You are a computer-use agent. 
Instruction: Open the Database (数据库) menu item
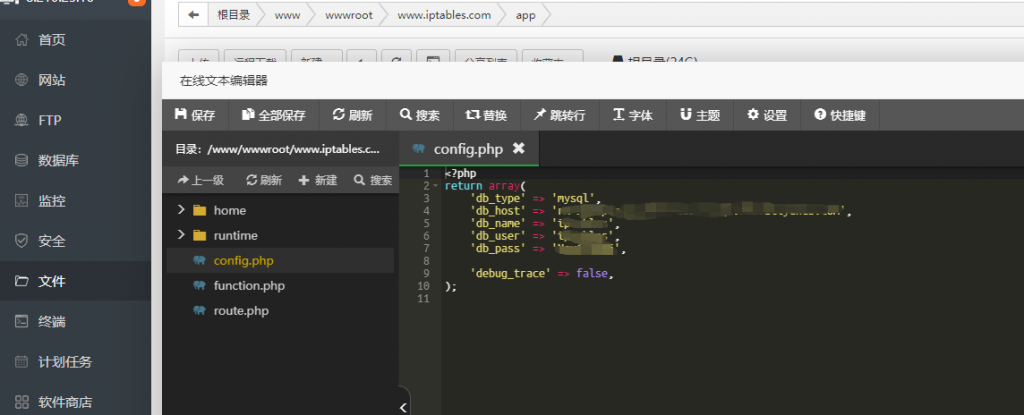[x=59, y=160]
